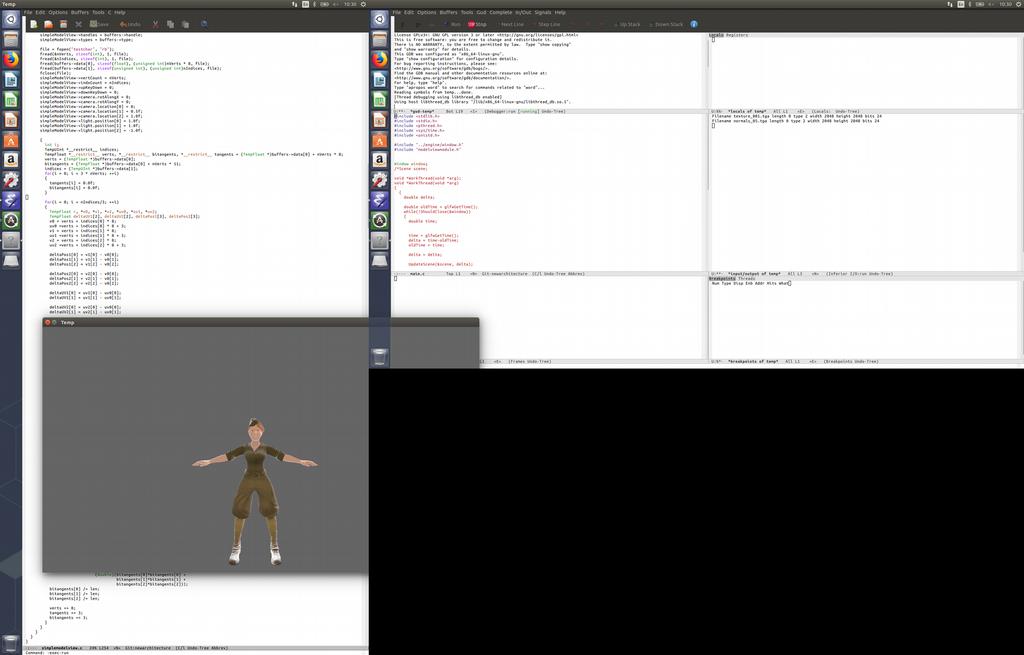Open the File menu in the left Emacs window
The height and width of the screenshot is (655, 1024).
[x=28, y=12]
